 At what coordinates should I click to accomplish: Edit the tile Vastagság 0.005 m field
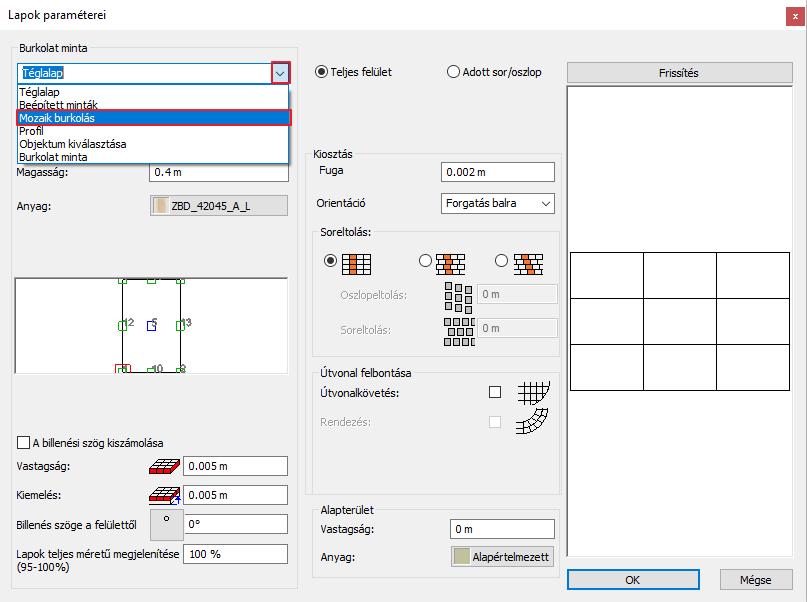(235, 466)
